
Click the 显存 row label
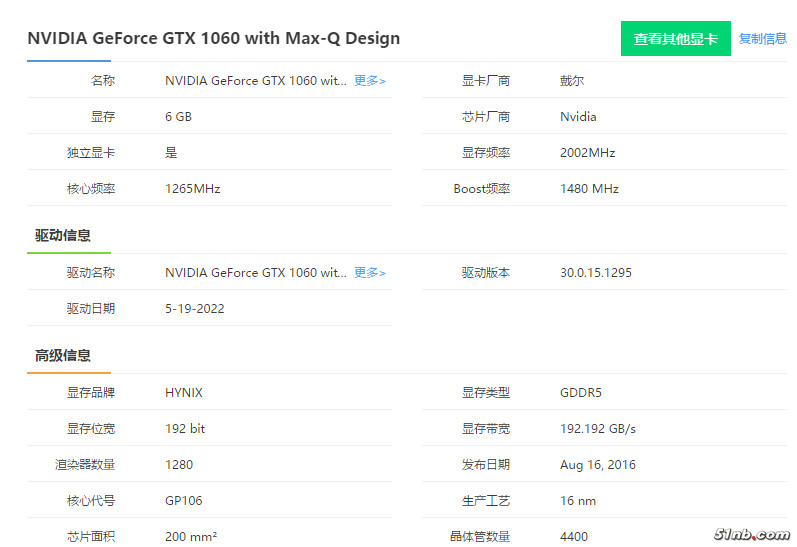103,116
